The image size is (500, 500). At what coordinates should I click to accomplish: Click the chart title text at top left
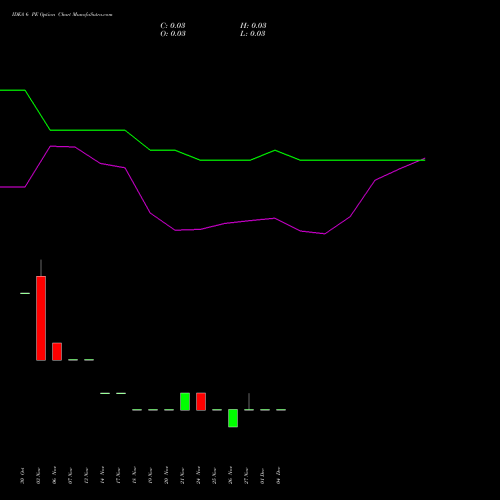point(62,15)
